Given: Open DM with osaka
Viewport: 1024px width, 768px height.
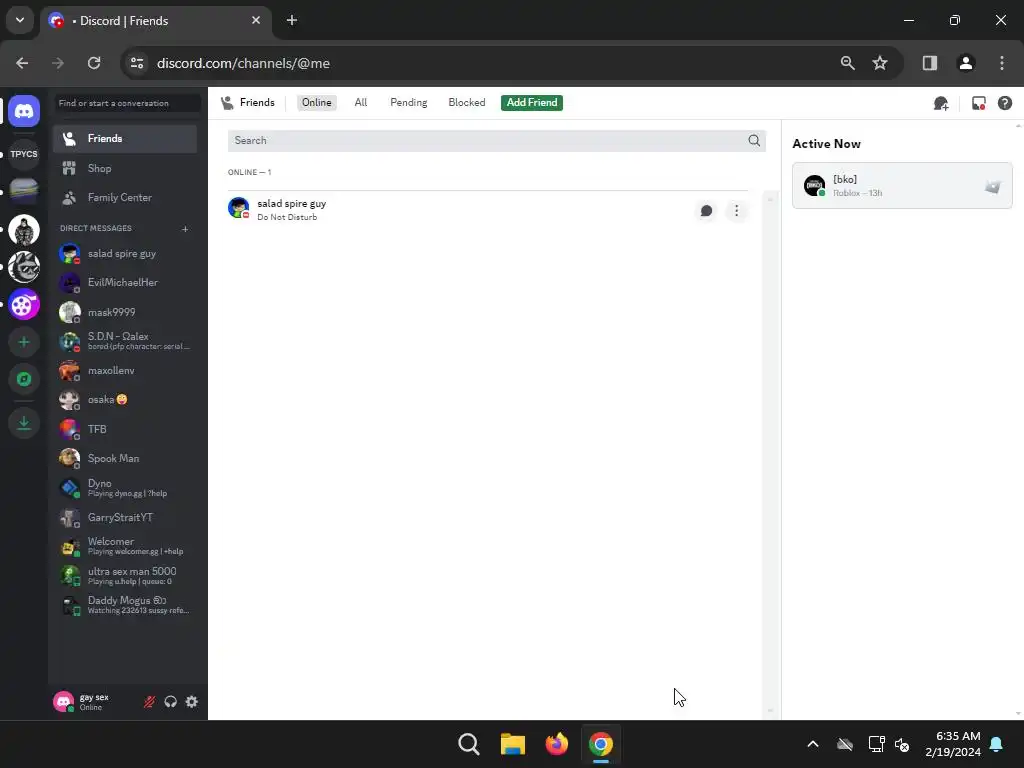Looking at the screenshot, I should pos(125,399).
